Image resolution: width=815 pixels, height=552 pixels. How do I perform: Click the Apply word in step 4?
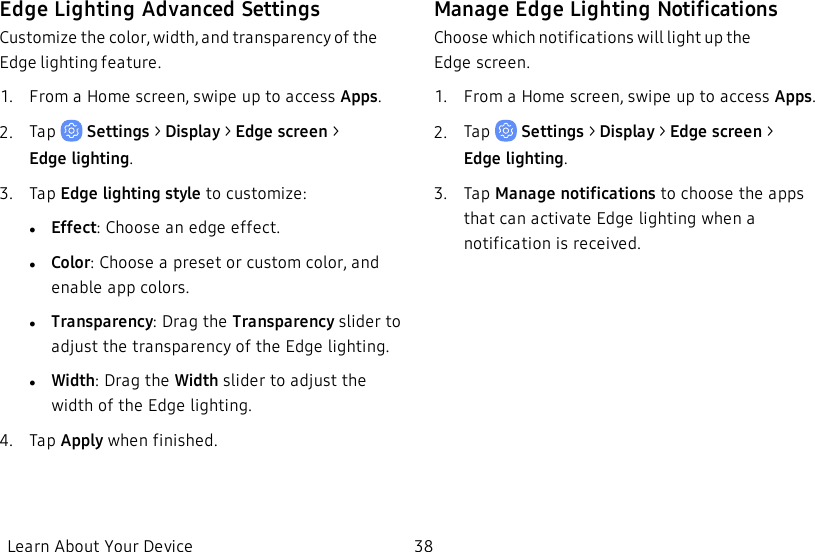[82, 441]
